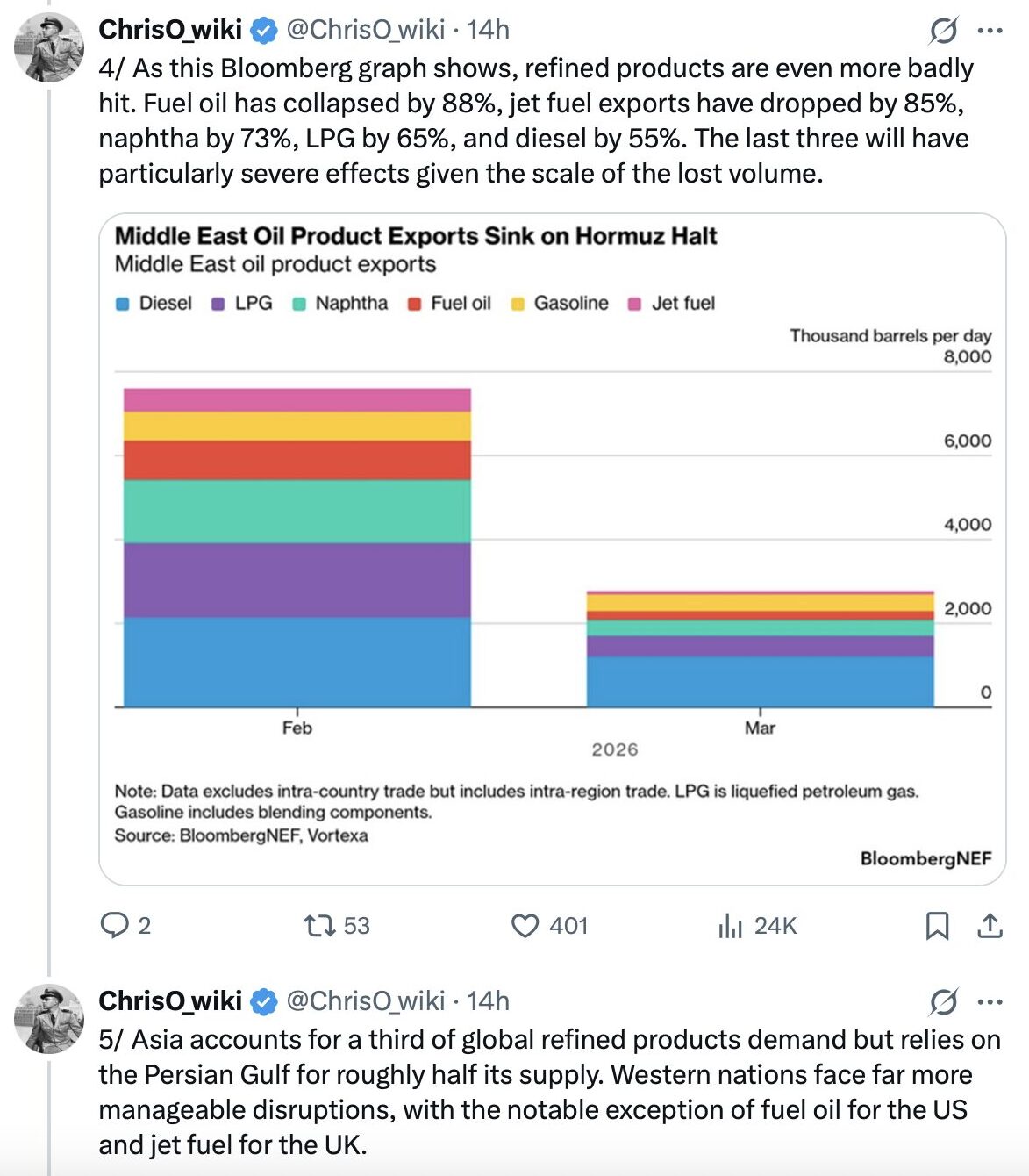Click @ChrisO_wiki handle on tweet 5

(366, 1000)
